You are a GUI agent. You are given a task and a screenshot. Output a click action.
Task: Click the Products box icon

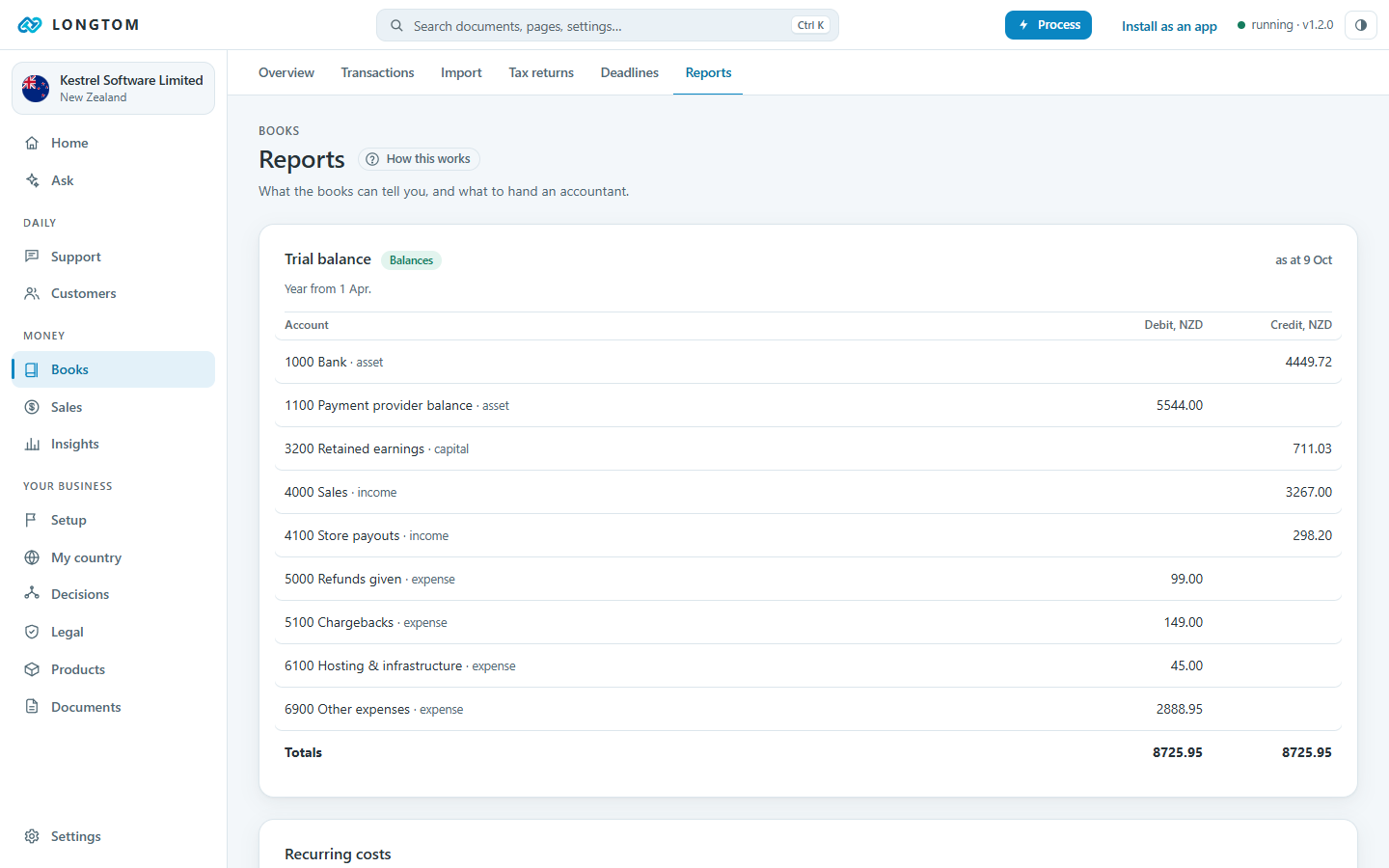click(32, 669)
